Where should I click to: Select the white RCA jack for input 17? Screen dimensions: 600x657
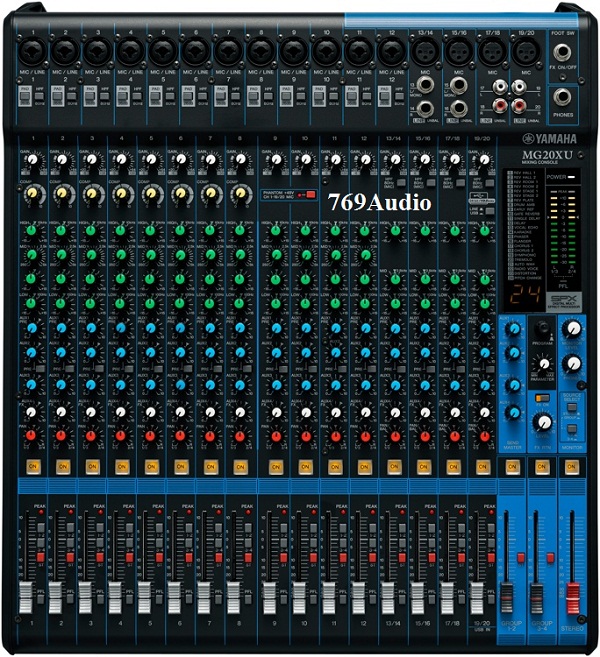pyautogui.click(x=500, y=87)
